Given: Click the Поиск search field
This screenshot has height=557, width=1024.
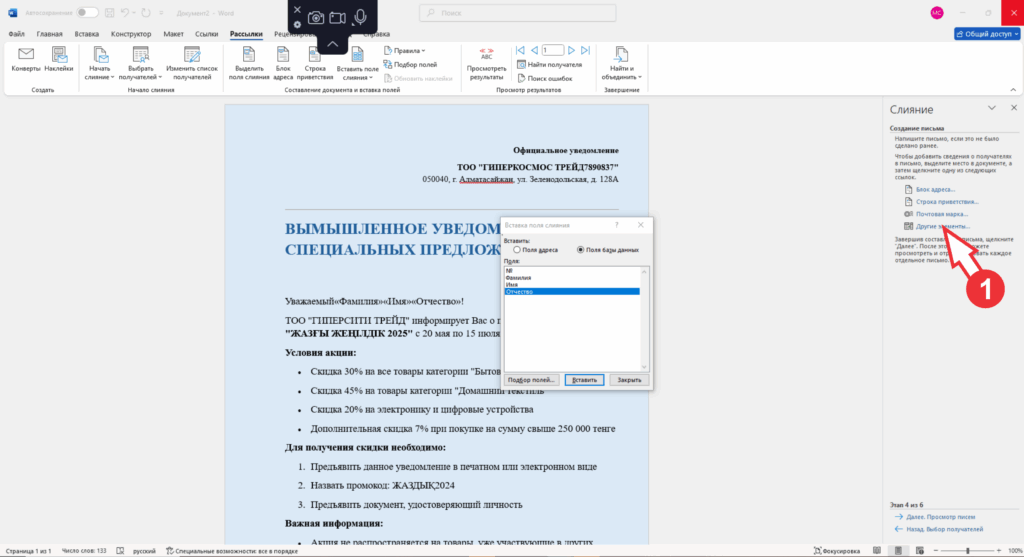Looking at the screenshot, I should [x=517, y=13].
